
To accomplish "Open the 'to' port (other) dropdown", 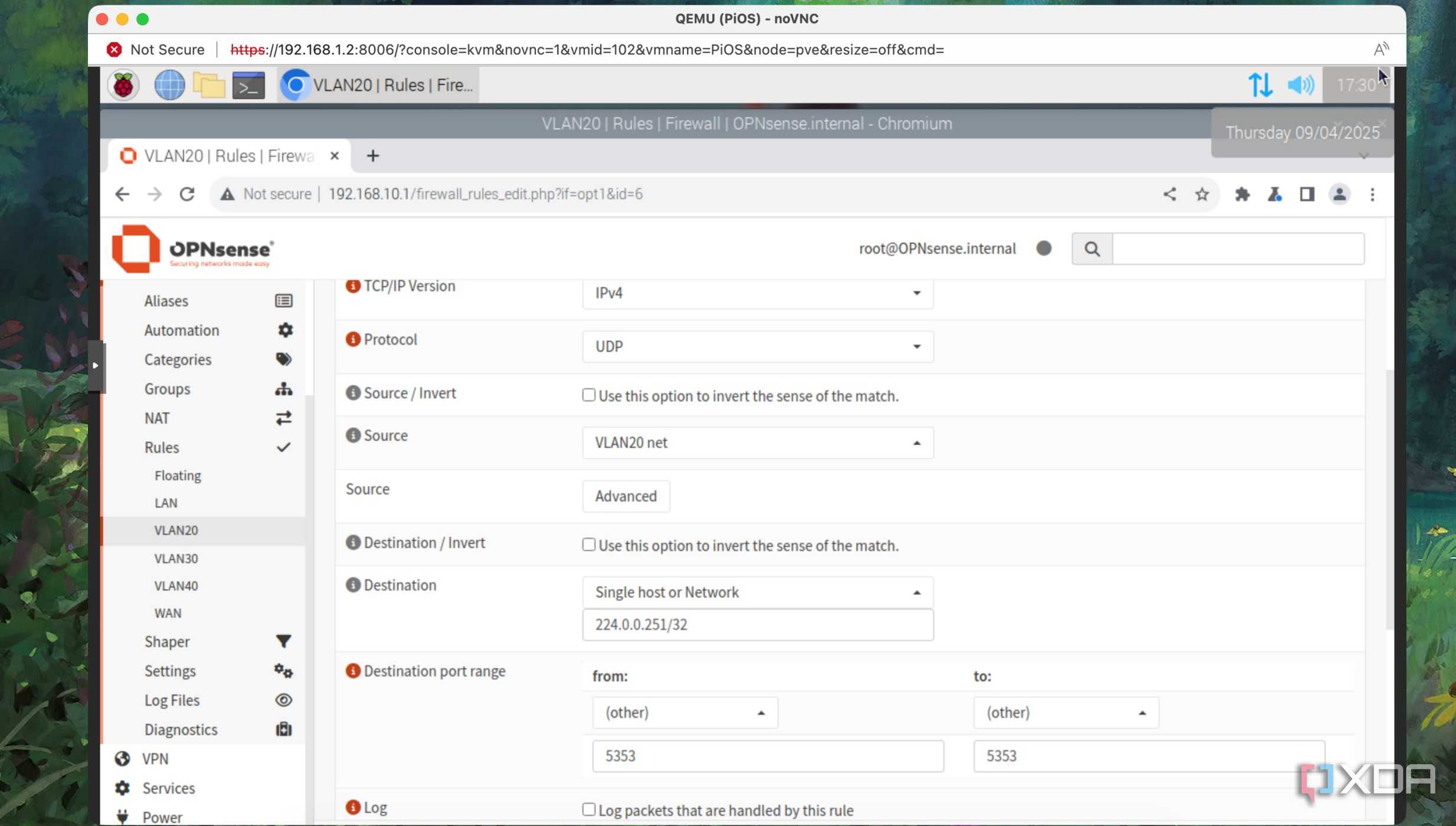I will click(1066, 712).
